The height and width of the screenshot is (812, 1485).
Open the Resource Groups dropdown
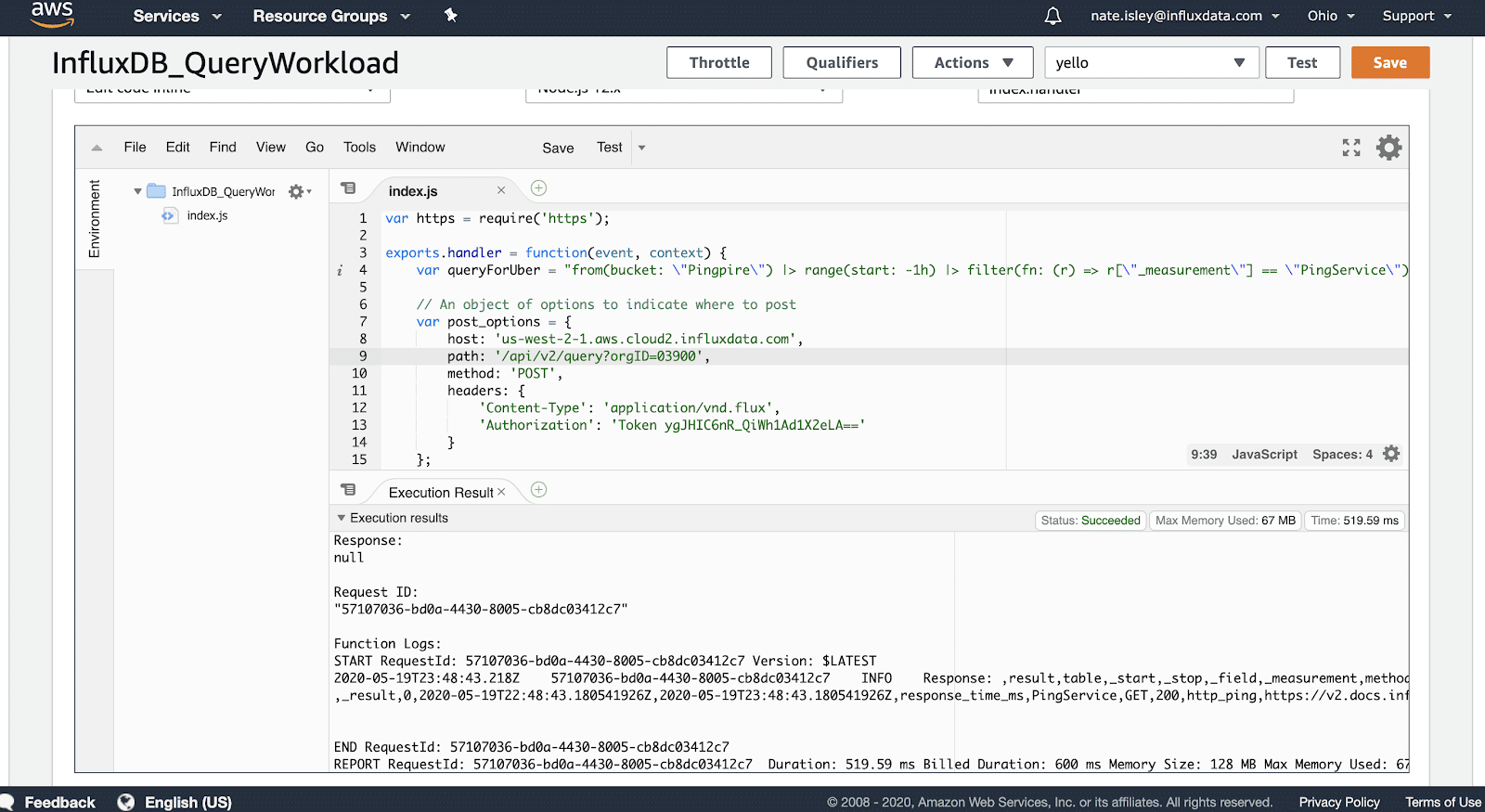pyautogui.click(x=331, y=16)
